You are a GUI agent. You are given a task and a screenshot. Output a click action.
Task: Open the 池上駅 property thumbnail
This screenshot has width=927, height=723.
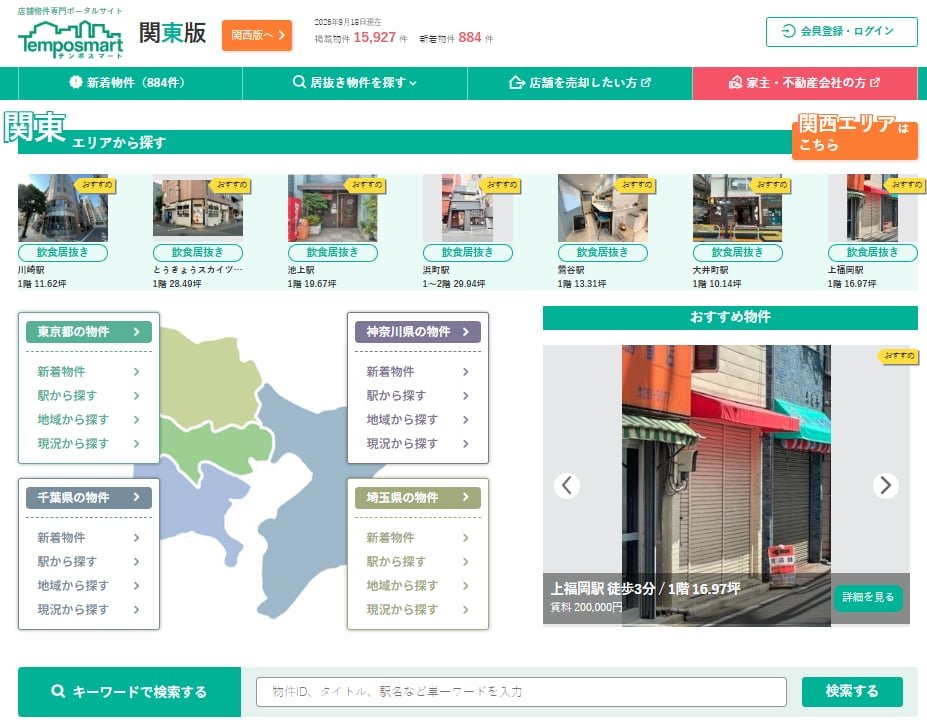(332, 208)
